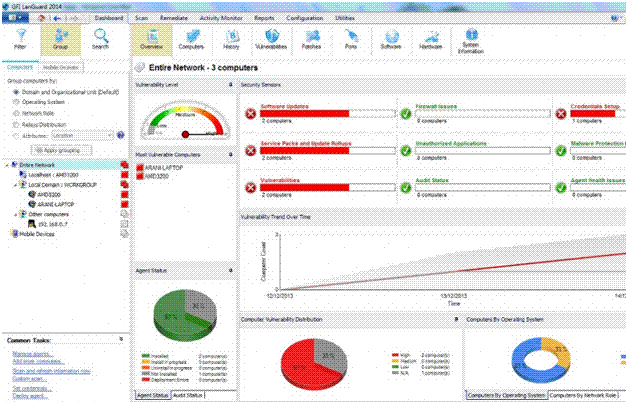Click Vulnerabilities sensor red progress bar
Image resolution: width=628 pixels, height=404 pixels.
(x=304, y=187)
